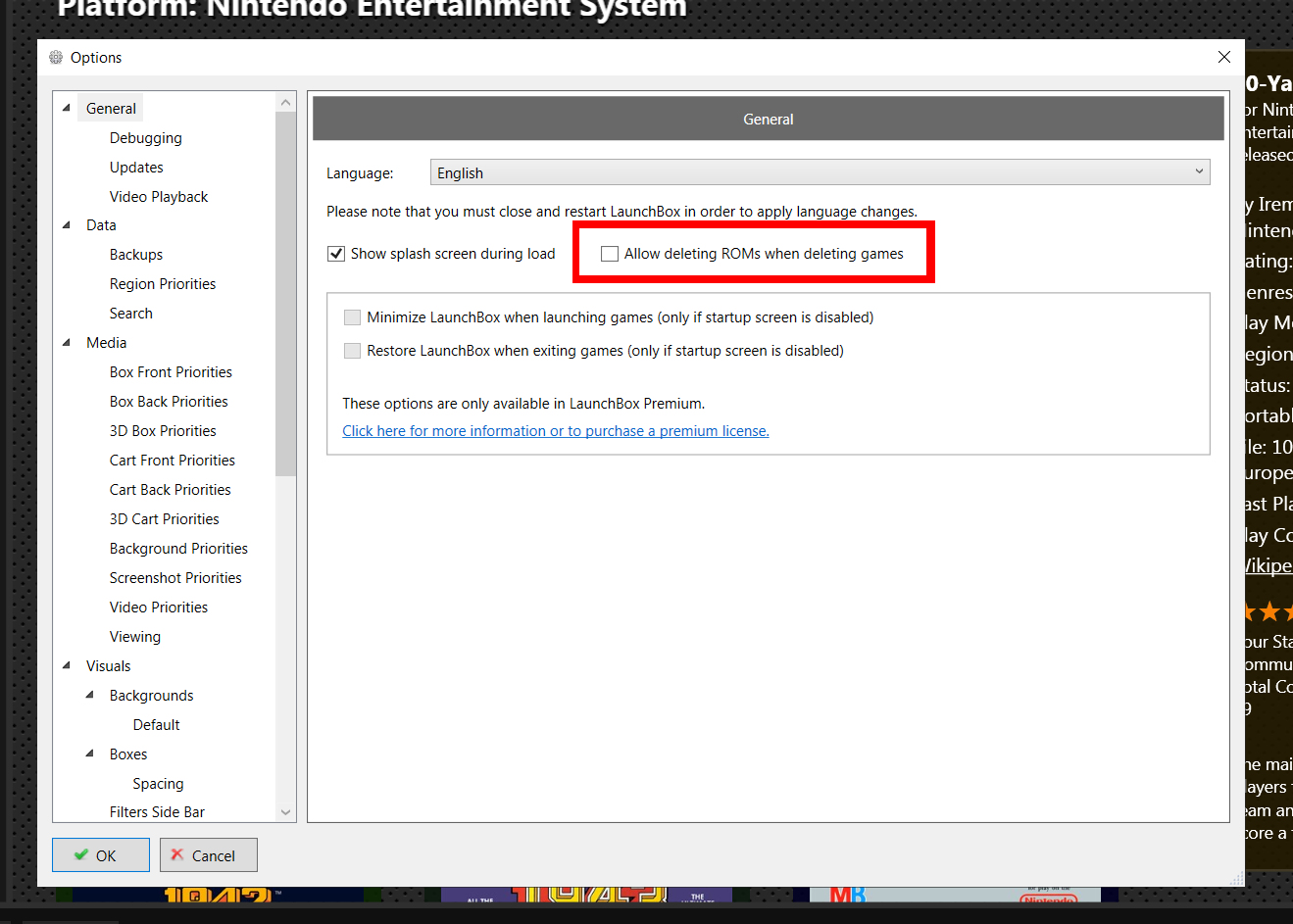This screenshot has width=1293, height=924.
Task: Click the General section header
Action: 769,119
